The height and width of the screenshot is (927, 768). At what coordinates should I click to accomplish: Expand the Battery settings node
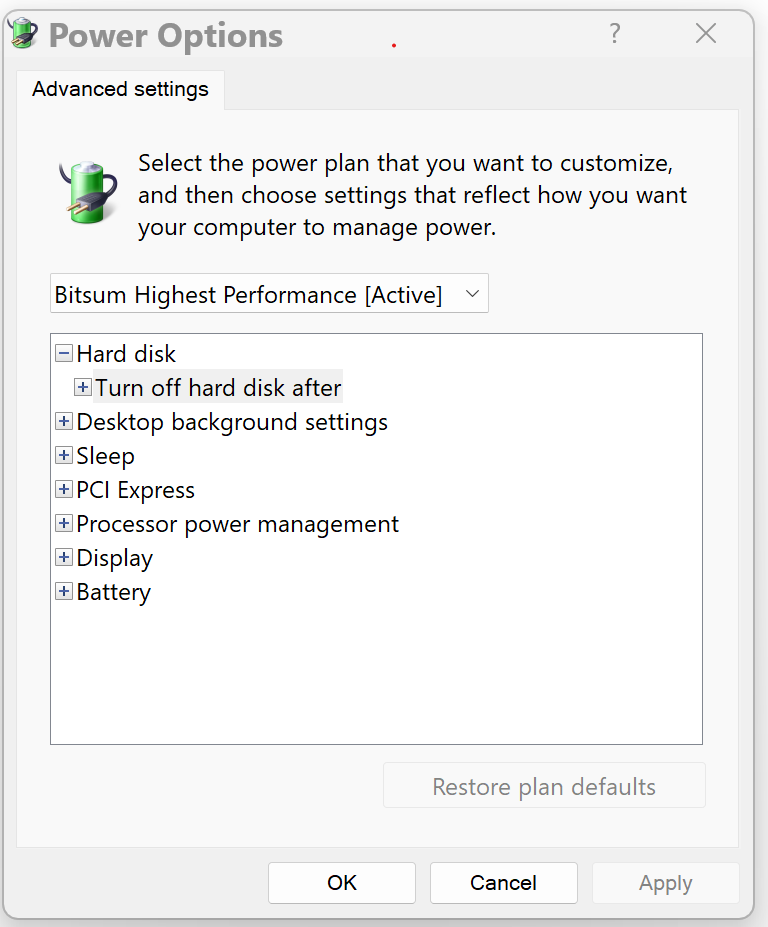pyautogui.click(x=64, y=592)
